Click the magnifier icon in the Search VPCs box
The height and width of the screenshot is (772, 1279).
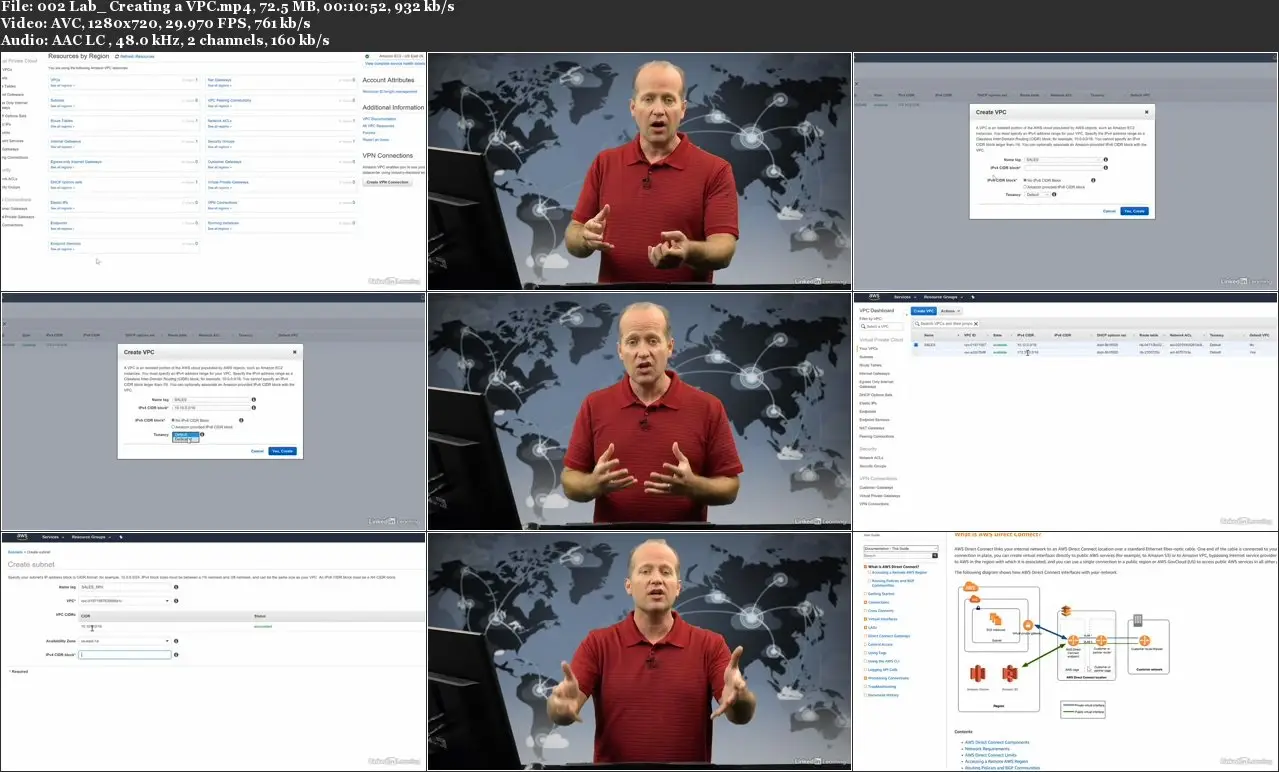[919, 325]
